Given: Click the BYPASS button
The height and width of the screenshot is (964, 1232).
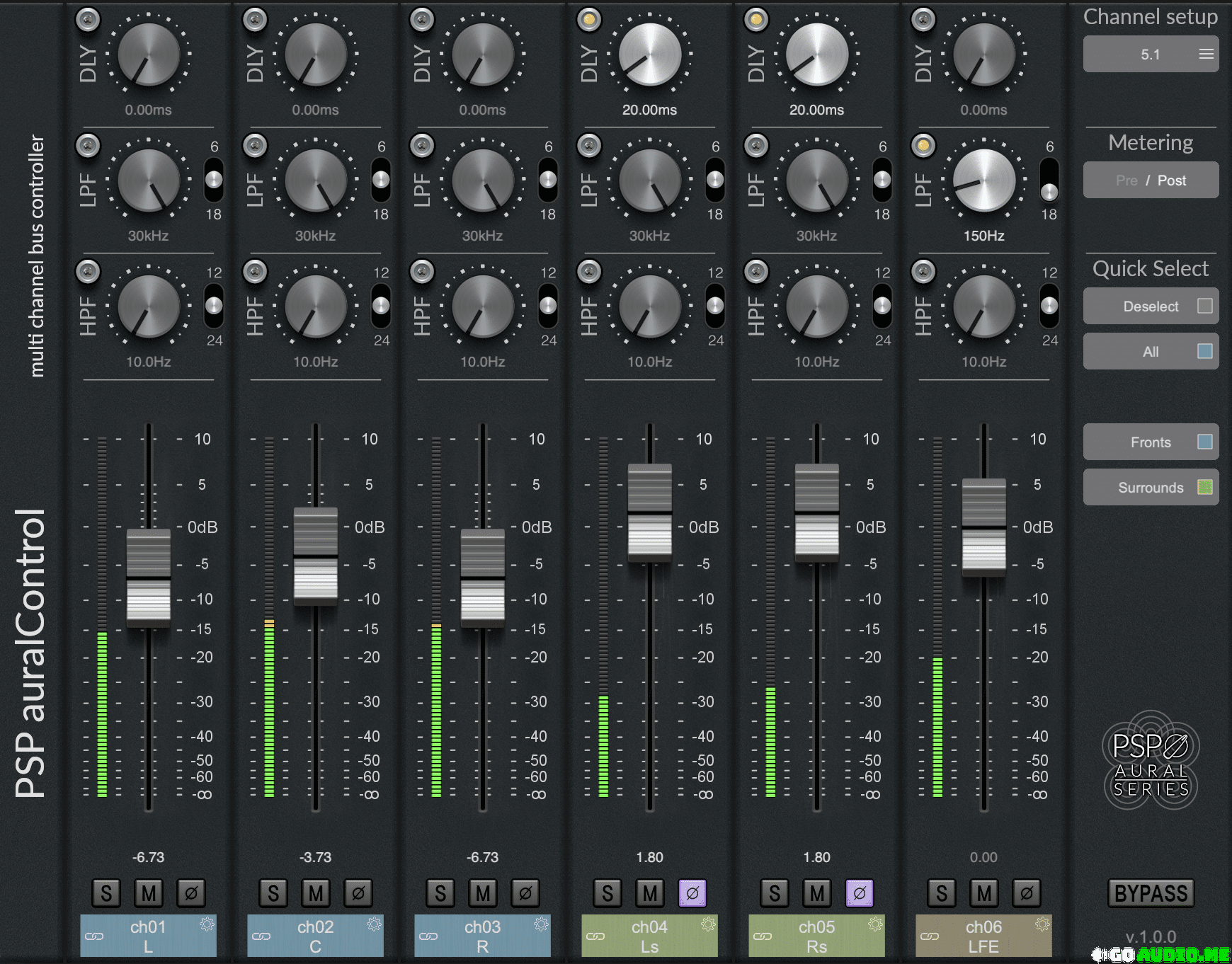Looking at the screenshot, I should 1151,893.
